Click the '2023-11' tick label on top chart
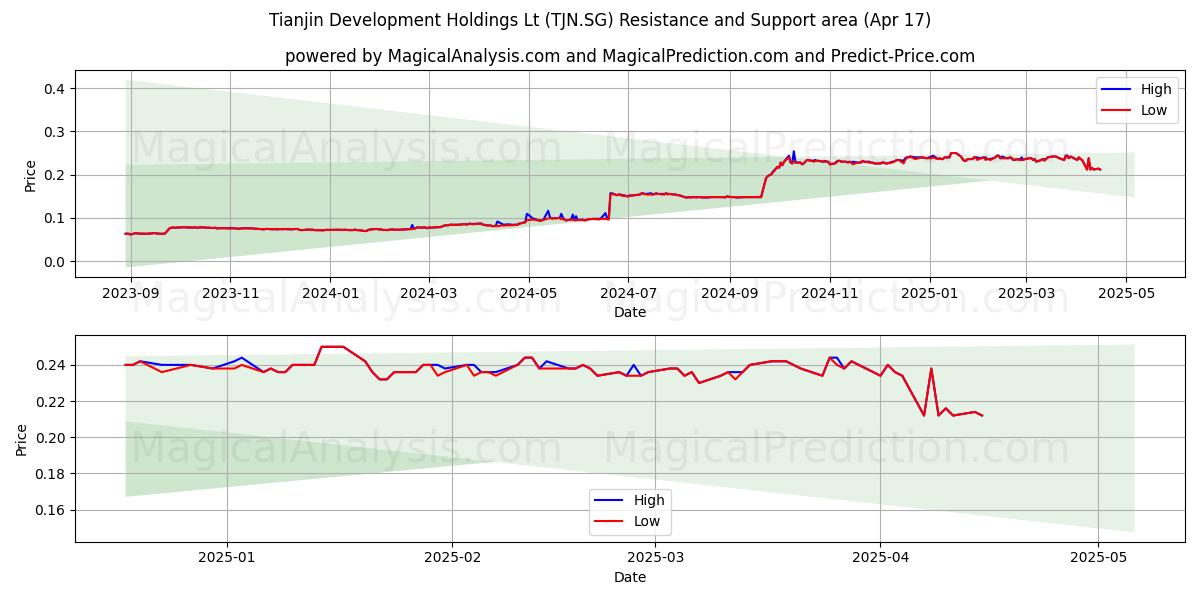This screenshot has width=1200, height=600. tap(230, 294)
